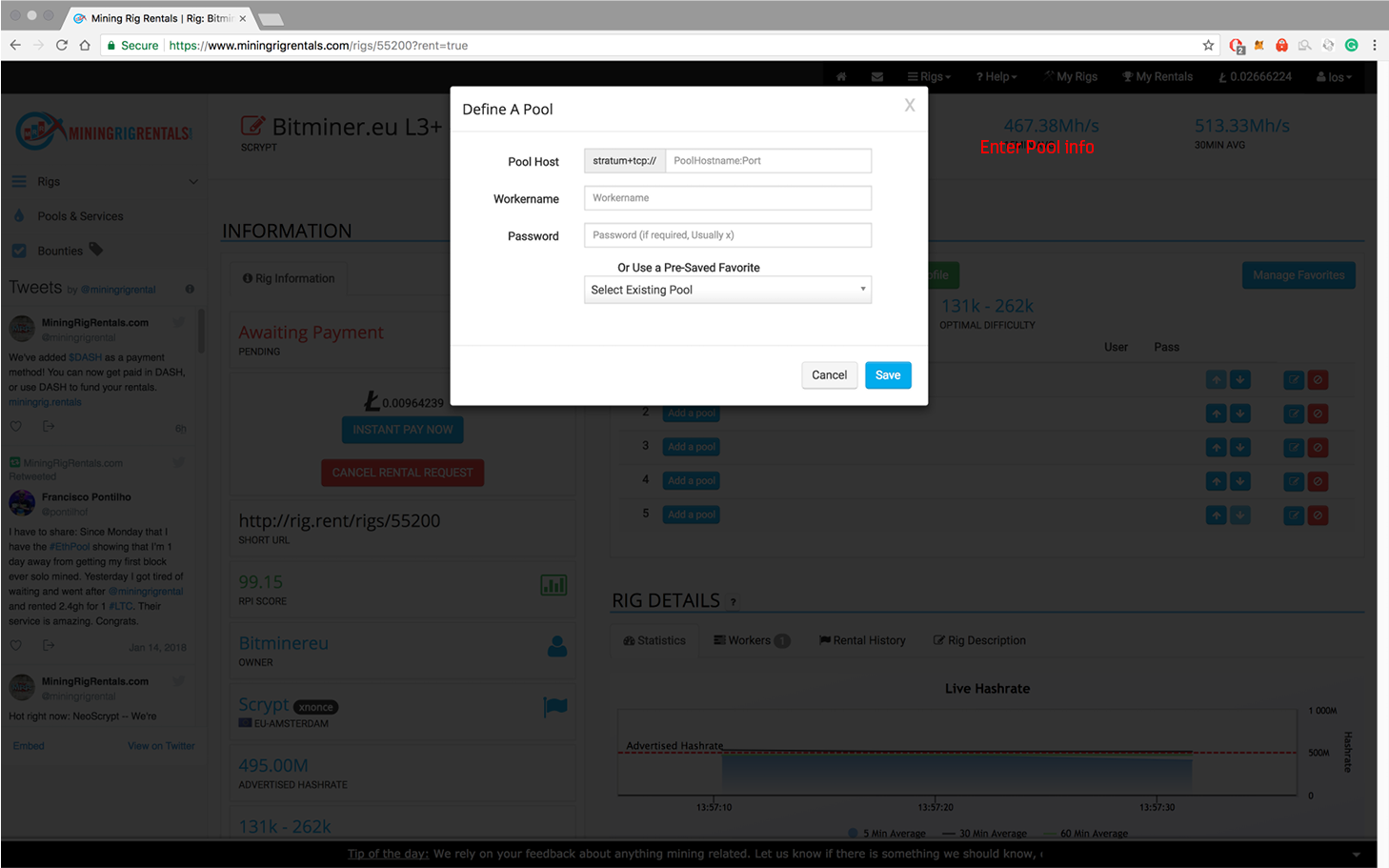Viewport: 1389px width, 868px height.
Task: Share the Francisco Pontilho tweet
Action: 49,645
